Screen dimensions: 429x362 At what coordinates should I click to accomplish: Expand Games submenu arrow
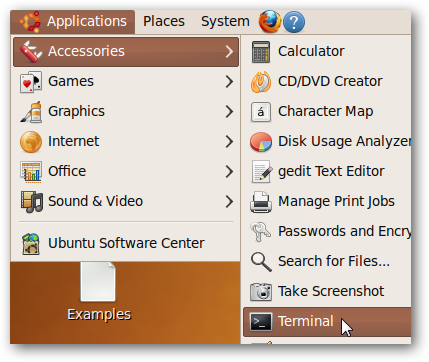pos(229,81)
